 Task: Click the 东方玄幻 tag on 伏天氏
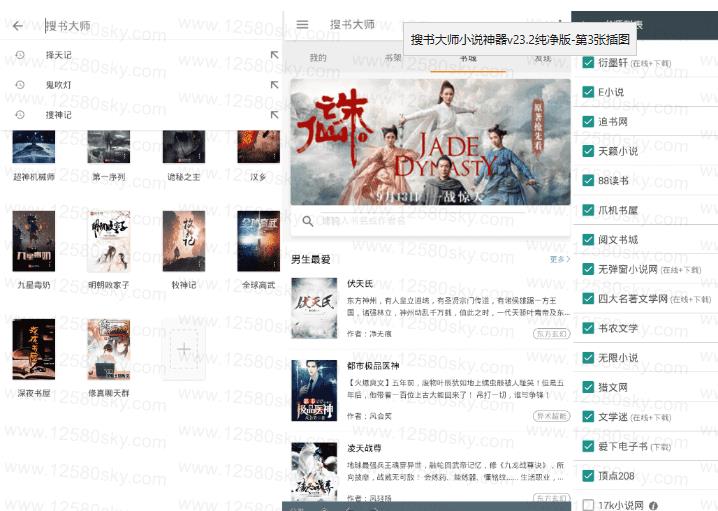(552, 334)
